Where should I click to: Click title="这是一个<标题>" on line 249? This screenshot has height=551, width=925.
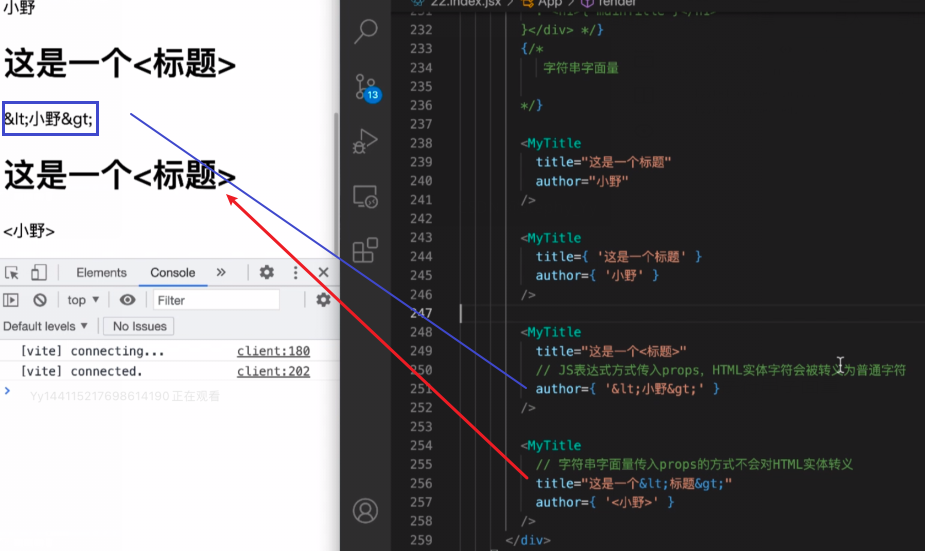[611, 351]
